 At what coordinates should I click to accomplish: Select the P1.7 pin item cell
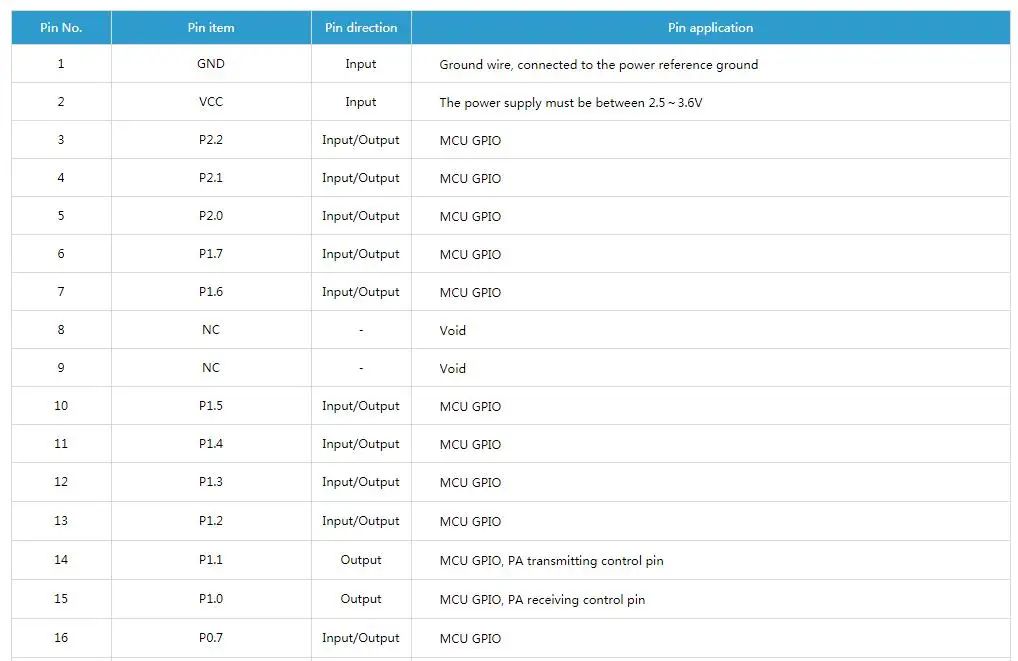[211, 254]
